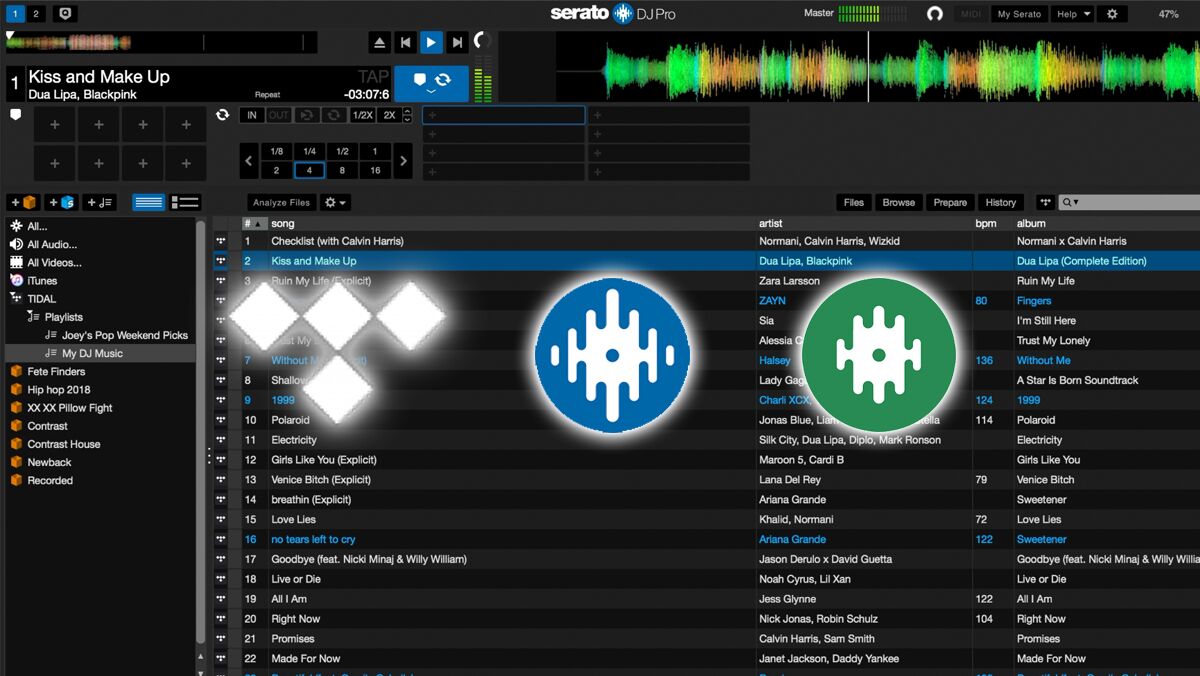Click the circular headphone icon near Master meter
Viewport: 1200px width, 676px height.
[x=935, y=14]
